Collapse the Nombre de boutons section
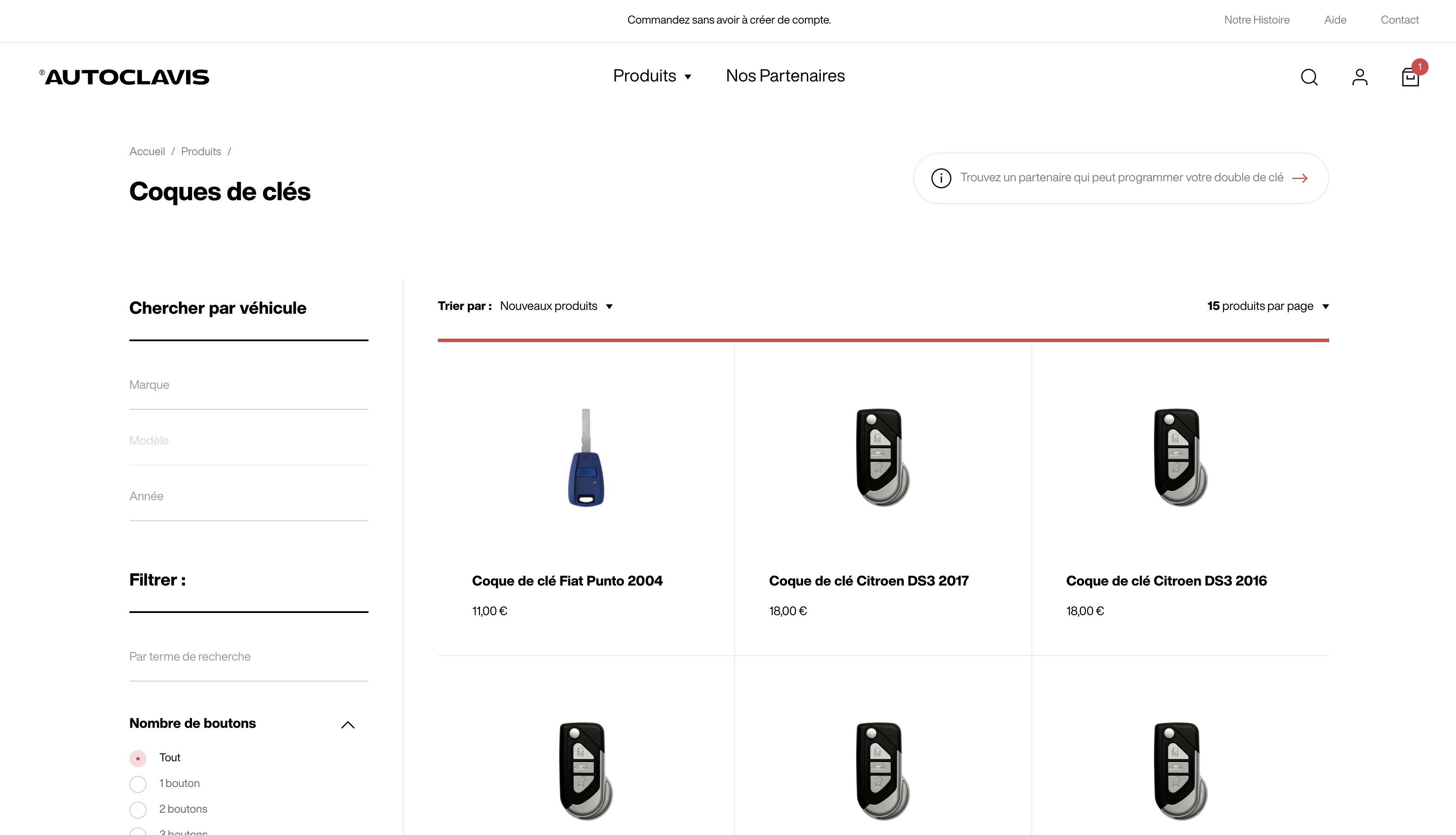 click(348, 725)
